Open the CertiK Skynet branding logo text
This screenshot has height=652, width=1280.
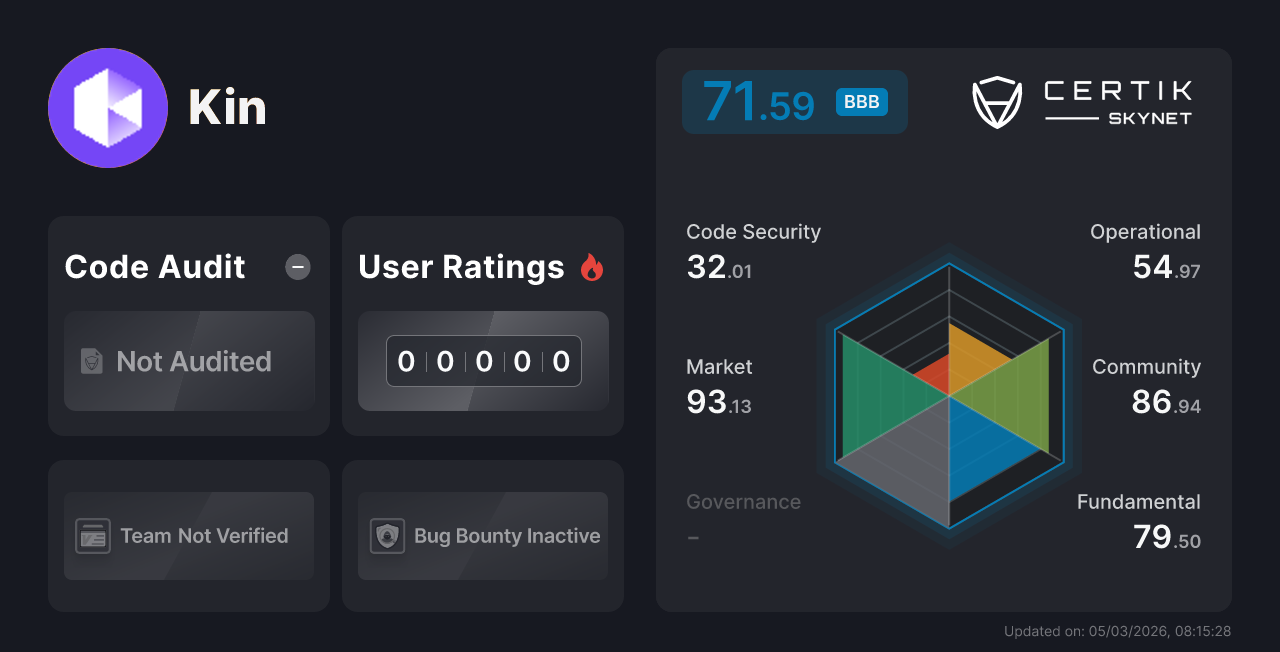pos(1116,100)
